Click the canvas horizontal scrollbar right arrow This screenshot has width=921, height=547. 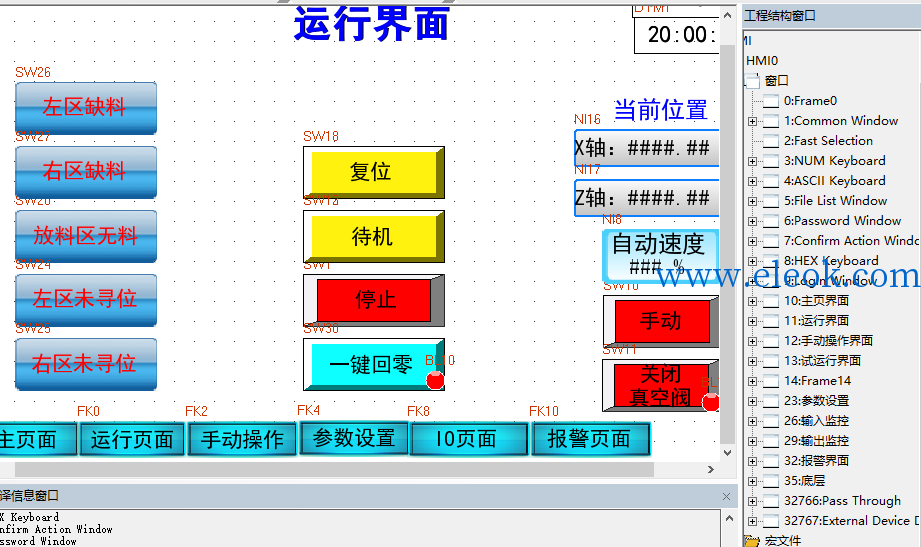[x=711, y=469]
